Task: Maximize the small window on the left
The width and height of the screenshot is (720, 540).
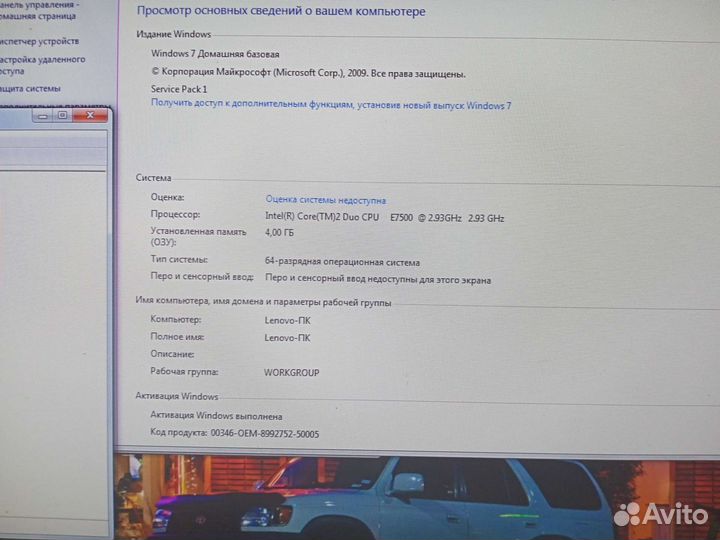Action: (x=62, y=115)
